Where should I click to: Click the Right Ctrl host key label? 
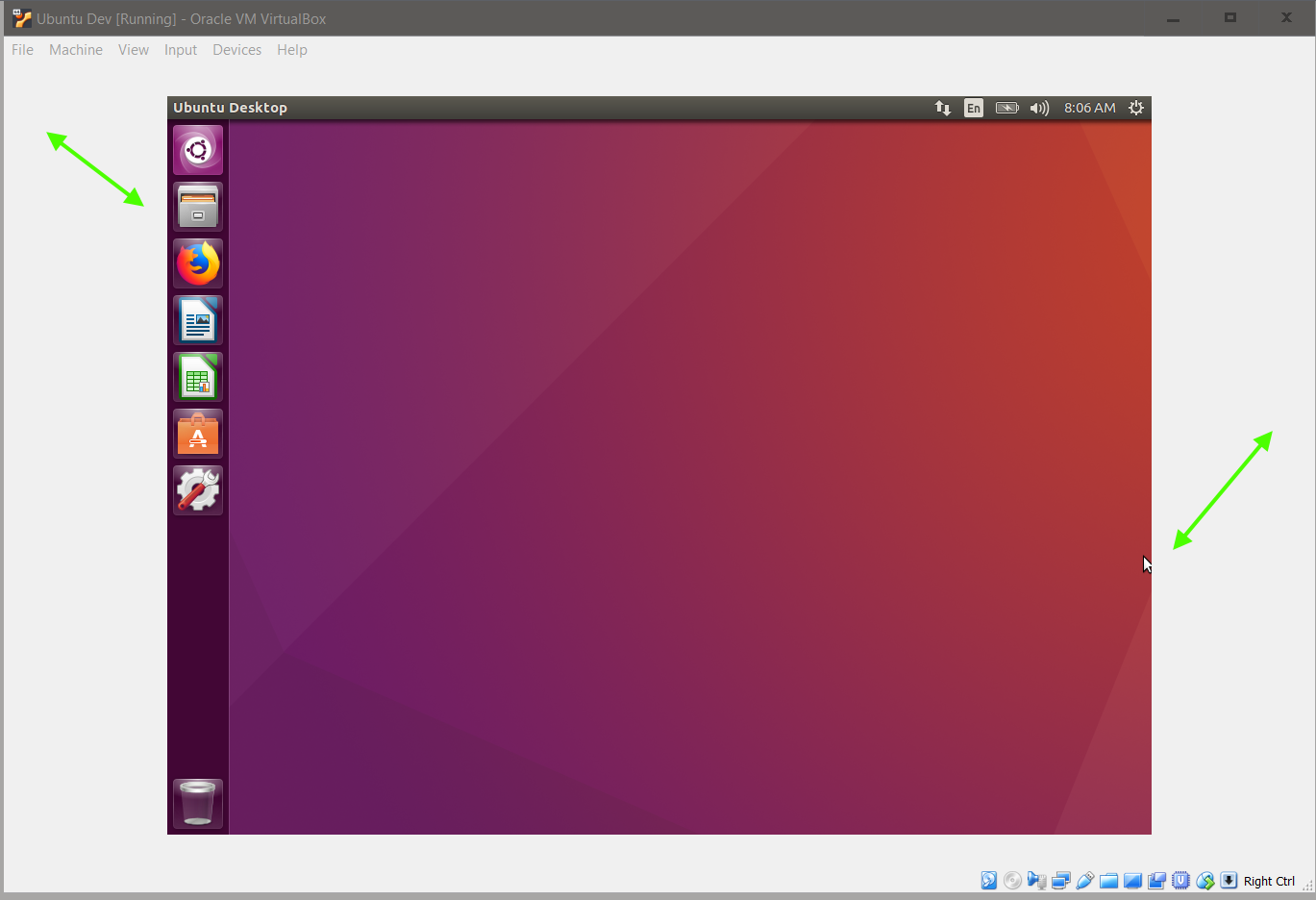pyautogui.click(x=1269, y=881)
